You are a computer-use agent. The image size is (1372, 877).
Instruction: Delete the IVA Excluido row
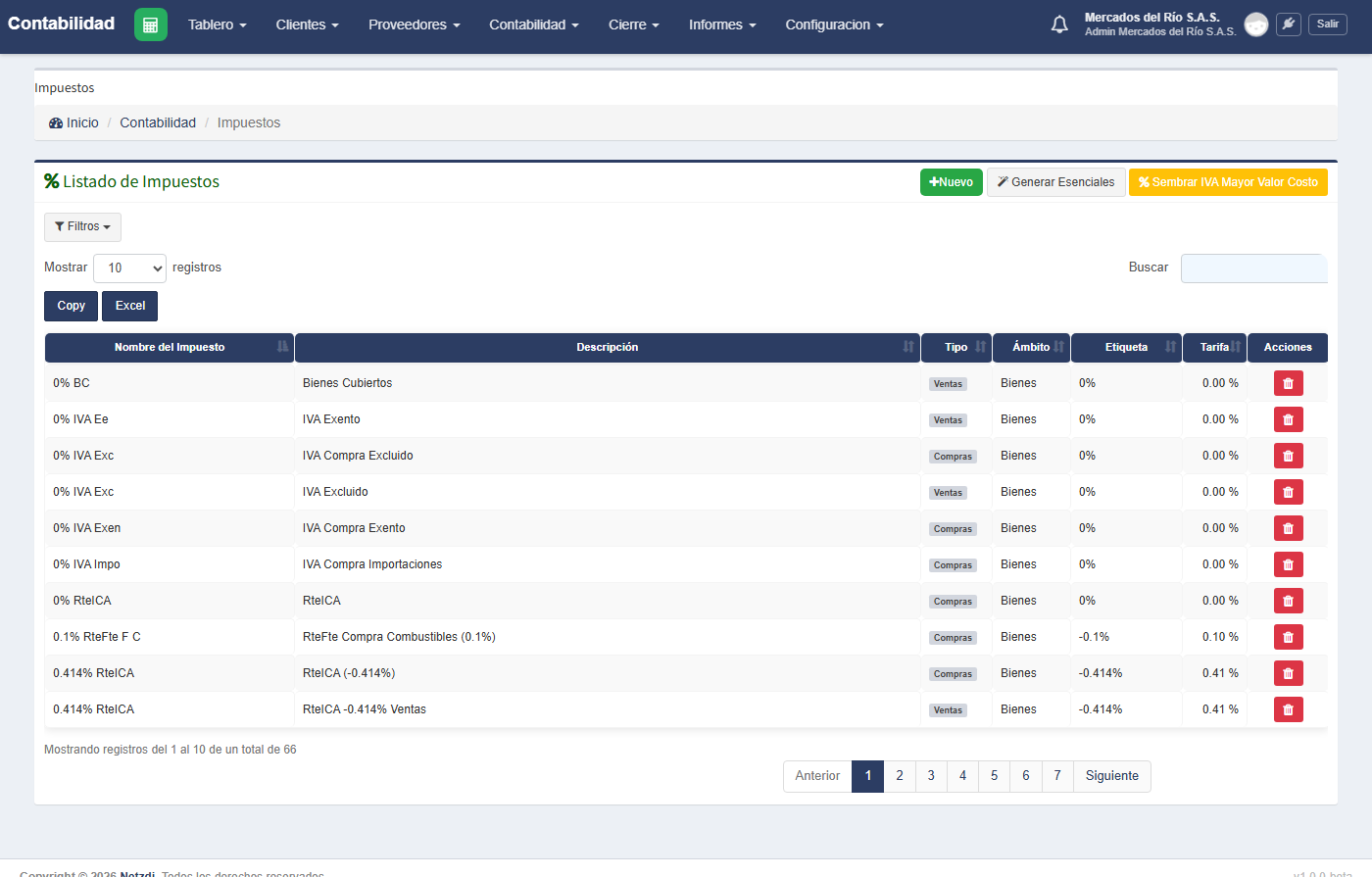(1288, 492)
